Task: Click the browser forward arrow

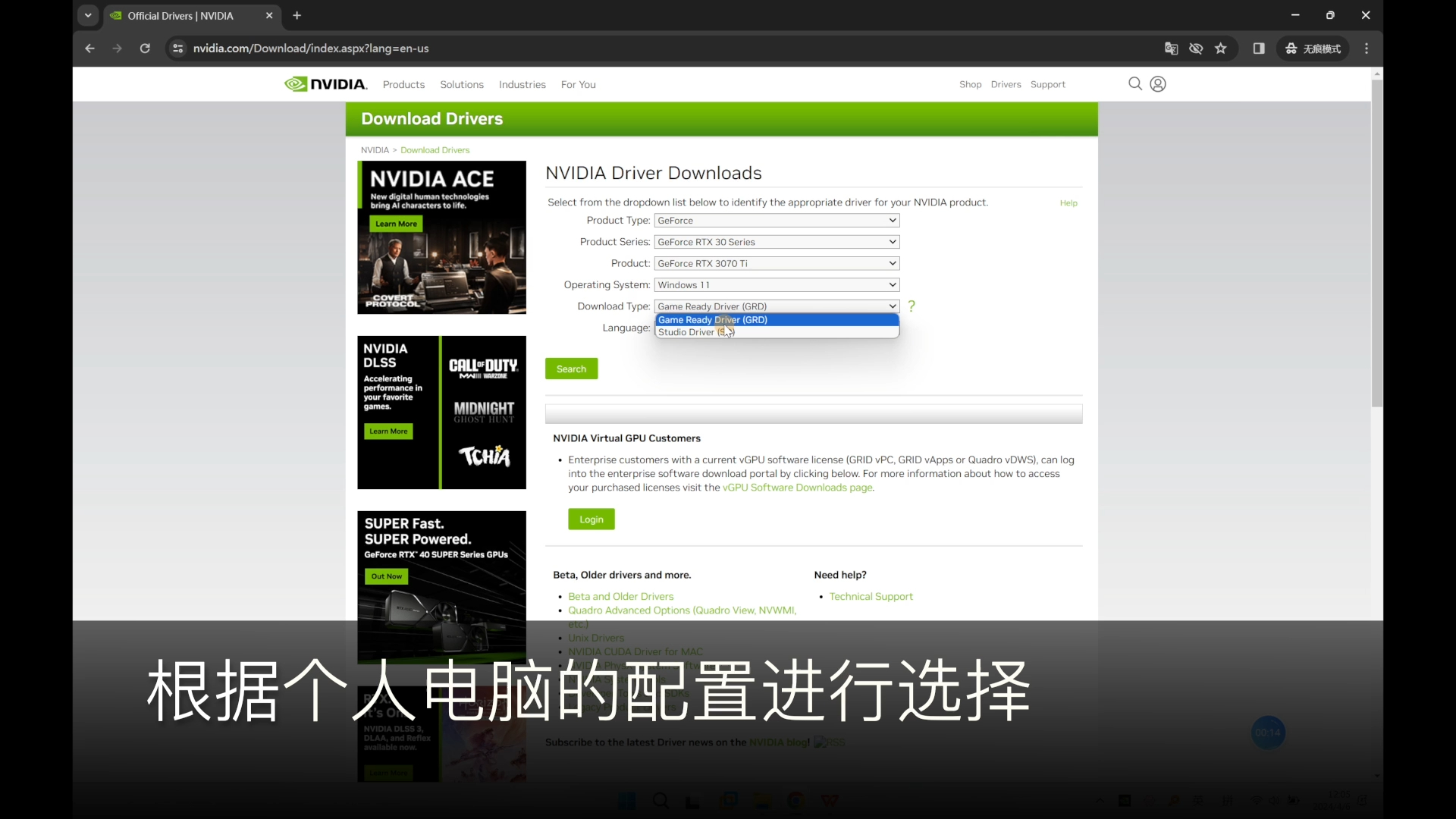Action: point(117,49)
